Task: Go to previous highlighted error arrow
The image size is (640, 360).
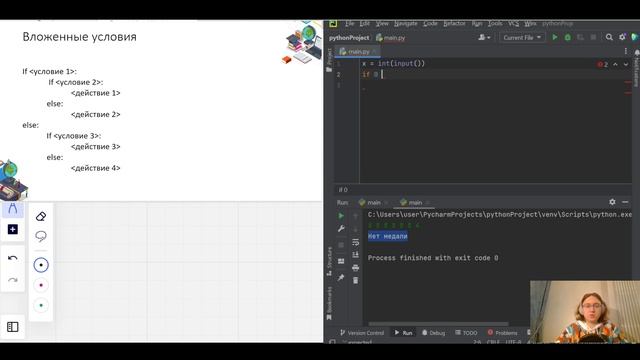Action: (616, 64)
